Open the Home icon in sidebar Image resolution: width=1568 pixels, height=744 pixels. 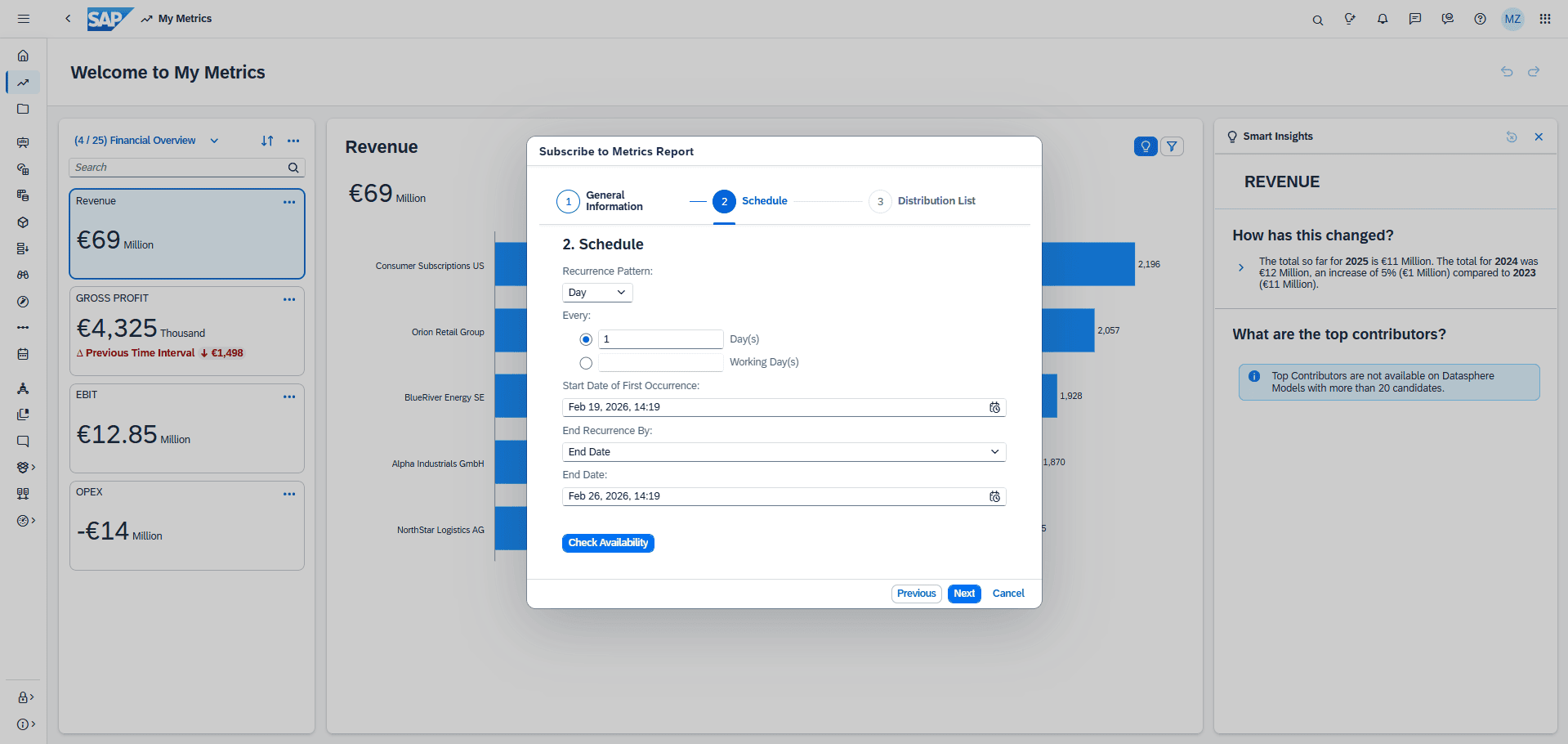tap(23, 56)
